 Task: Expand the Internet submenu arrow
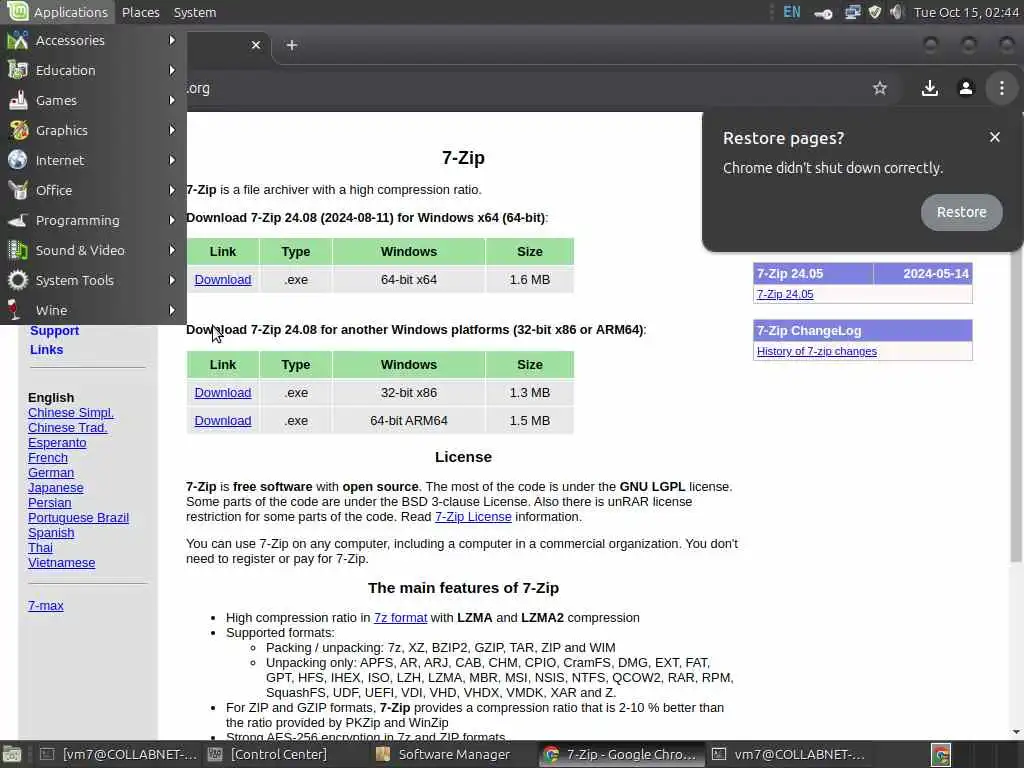point(172,161)
